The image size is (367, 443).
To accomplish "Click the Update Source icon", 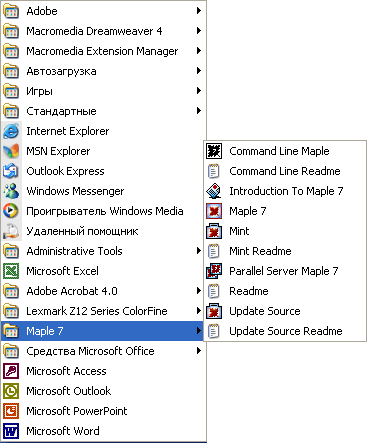I will [x=214, y=311].
